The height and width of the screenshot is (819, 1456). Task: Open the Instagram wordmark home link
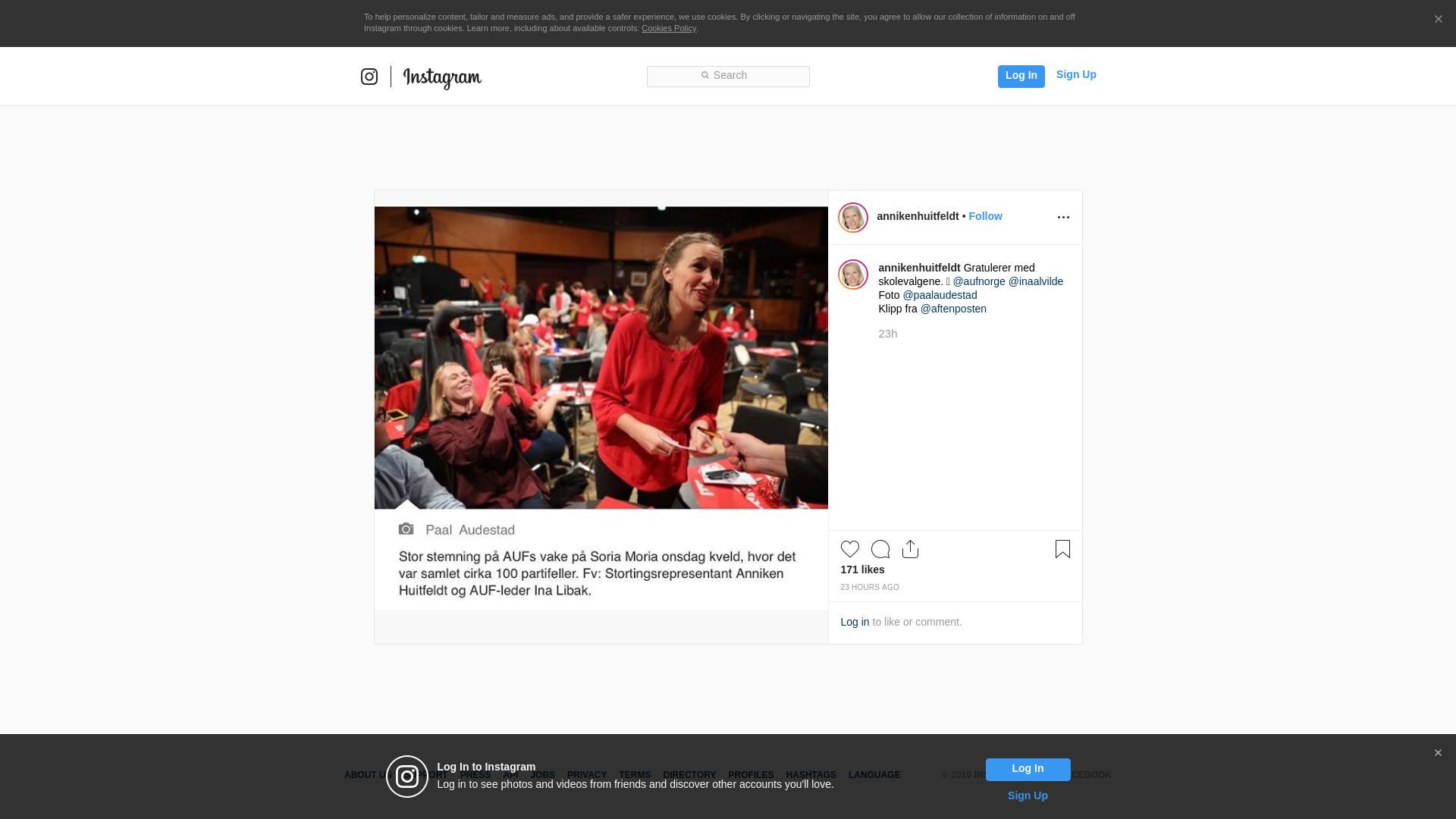(442, 77)
